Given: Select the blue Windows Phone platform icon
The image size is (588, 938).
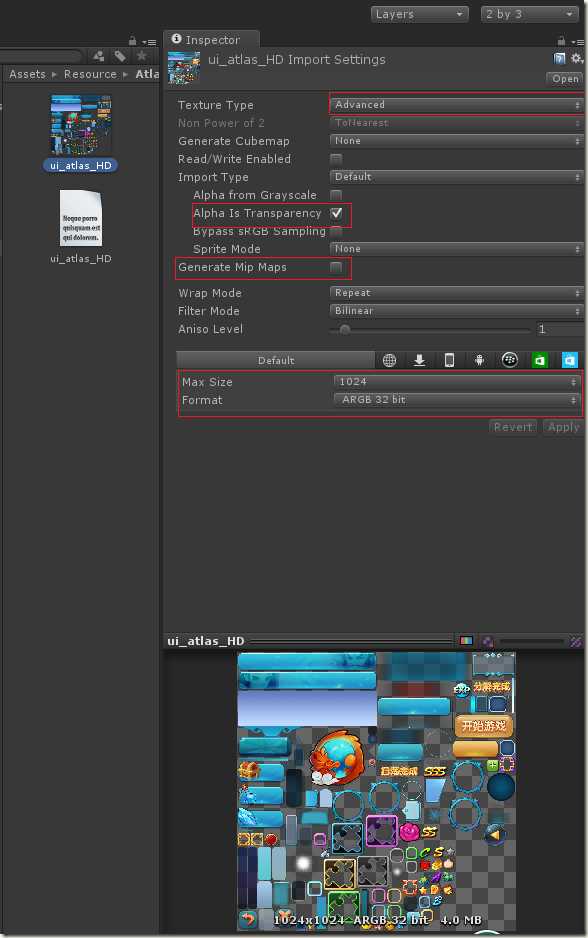Looking at the screenshot, I should click(569, 360).
